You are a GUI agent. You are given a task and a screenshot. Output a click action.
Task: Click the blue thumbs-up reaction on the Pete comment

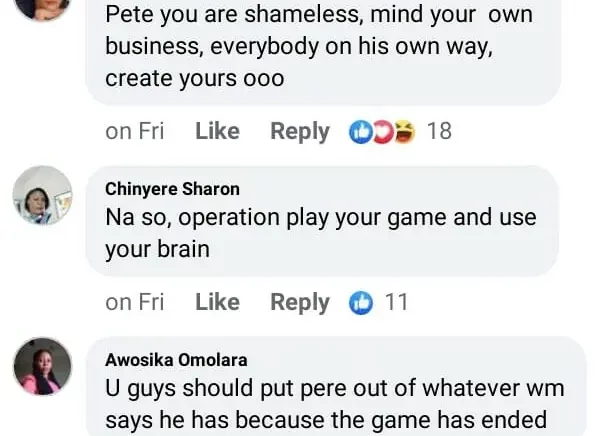[x=359, y=132]
